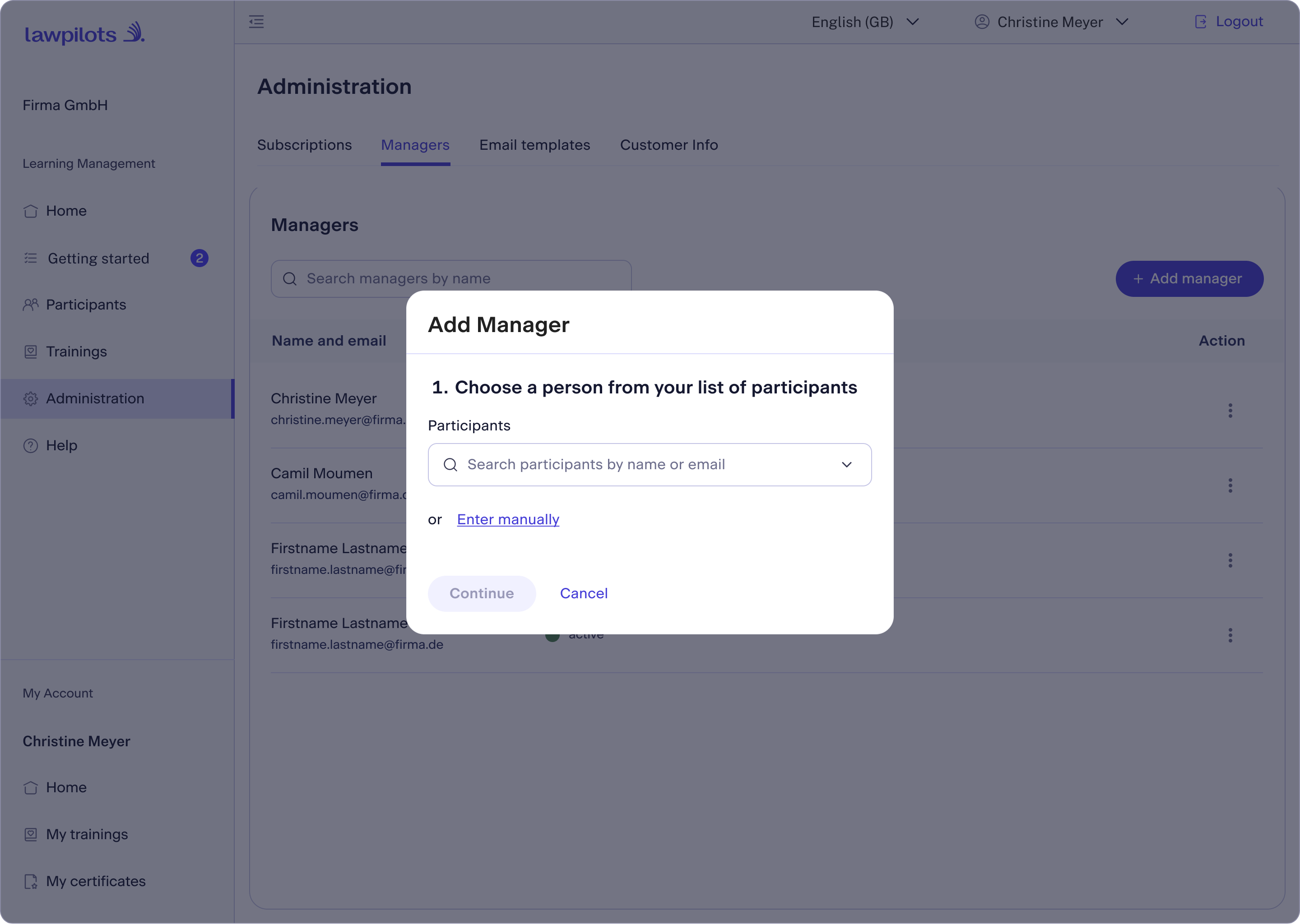Image resolution: width=1300 pixels, height=924 pixels.
Task: Open action menu for Christine Meyer row
Action: (x=1230, y=411)
